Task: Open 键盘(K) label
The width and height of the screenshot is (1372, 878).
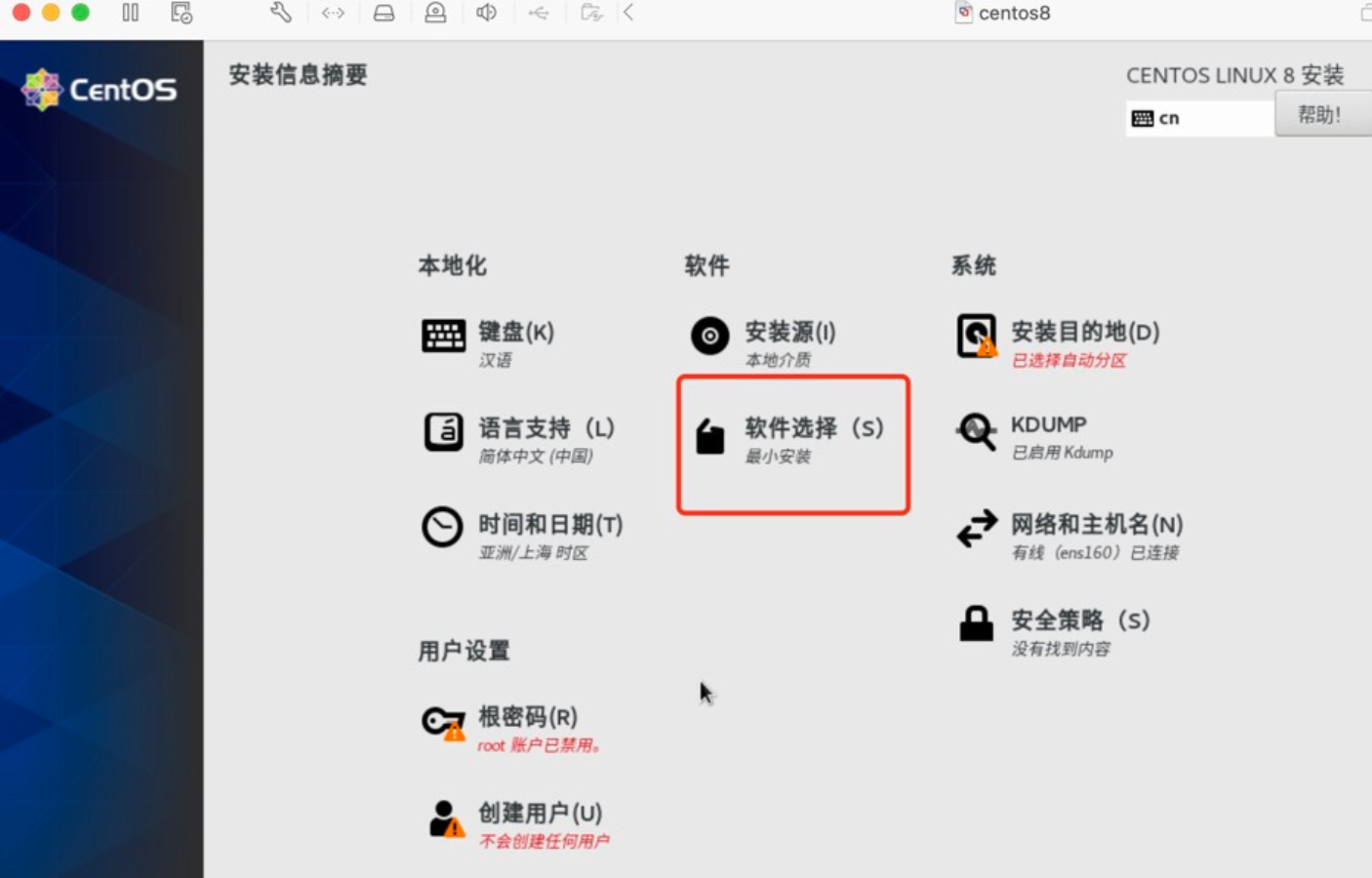Action: pyautogui.click(x=516, y=332)
